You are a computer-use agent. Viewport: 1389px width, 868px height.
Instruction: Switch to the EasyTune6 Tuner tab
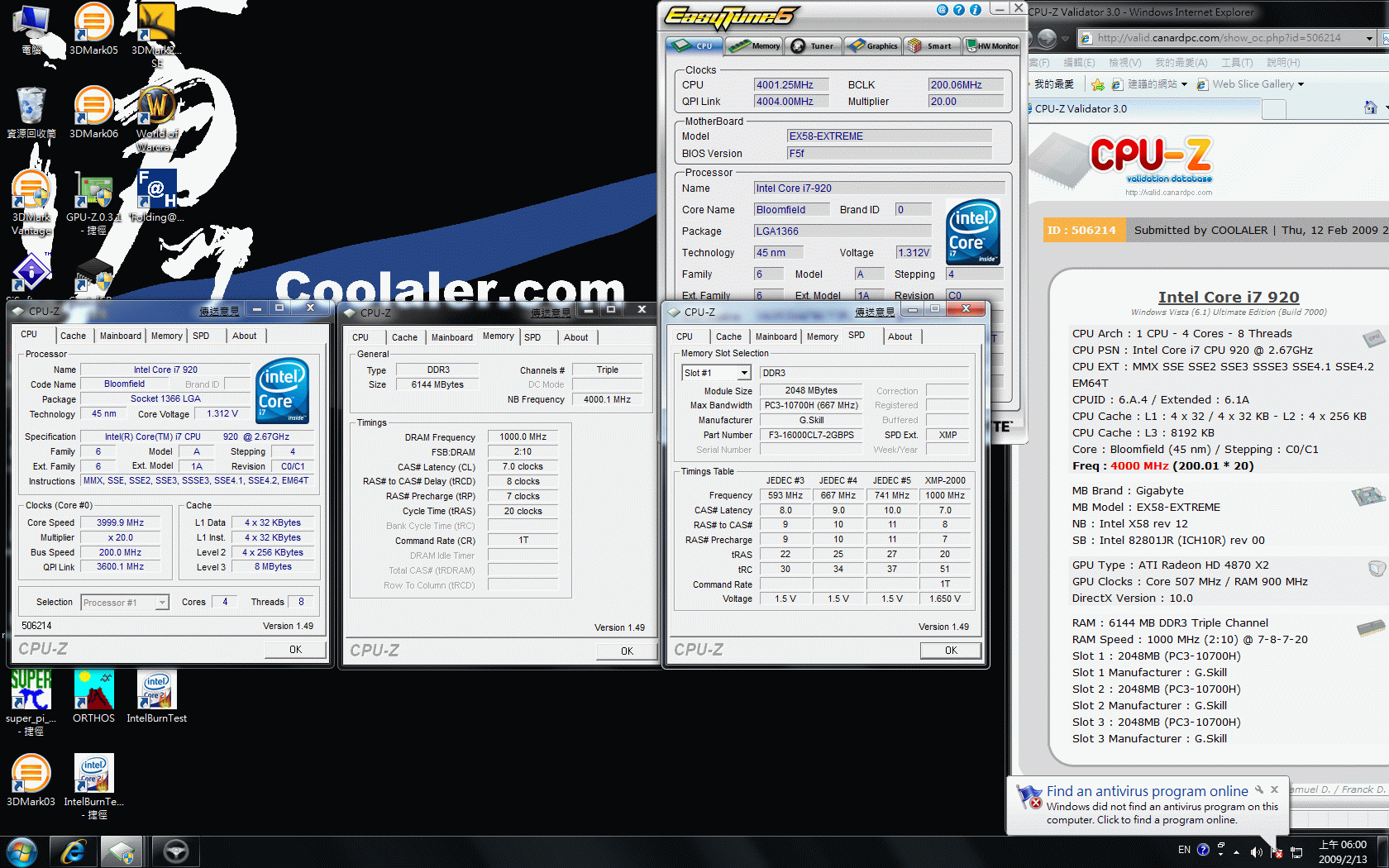tap(814, 45)
